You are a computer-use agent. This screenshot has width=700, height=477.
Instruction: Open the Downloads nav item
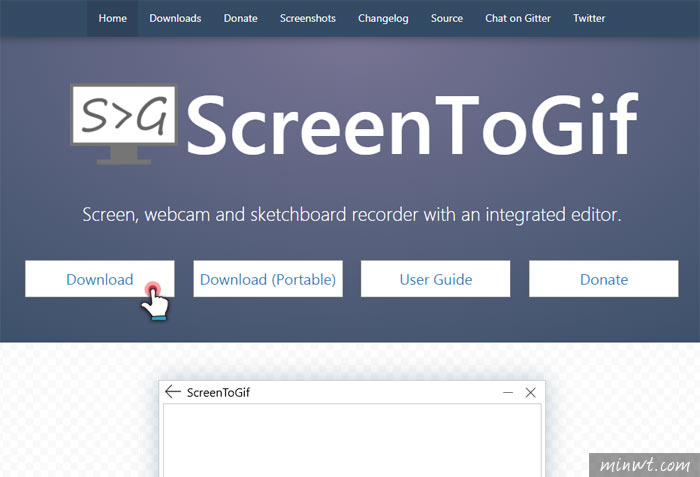coord(175,18)
